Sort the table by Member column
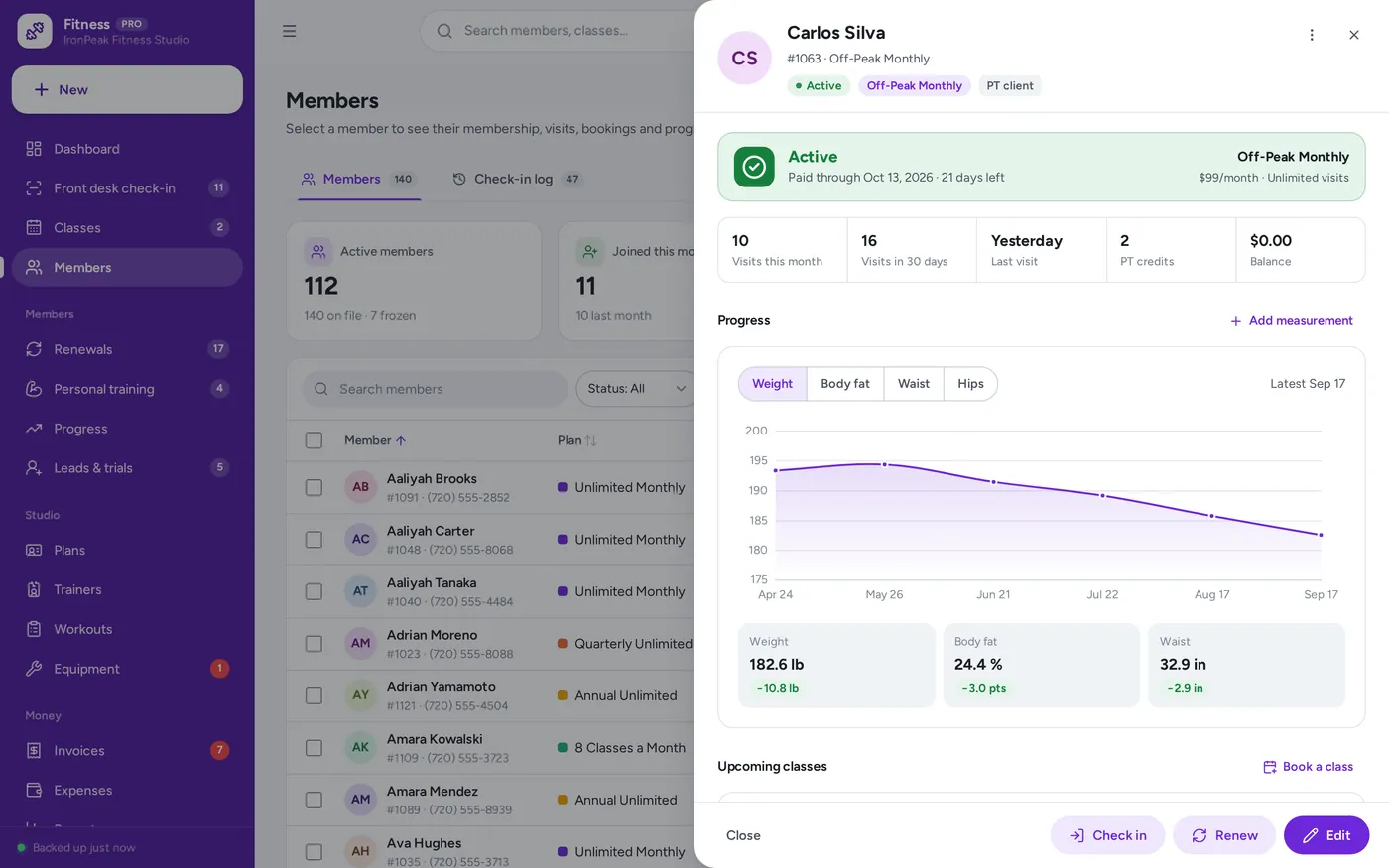The width and height of the screenshot is (1389, 868). point(375,440)
